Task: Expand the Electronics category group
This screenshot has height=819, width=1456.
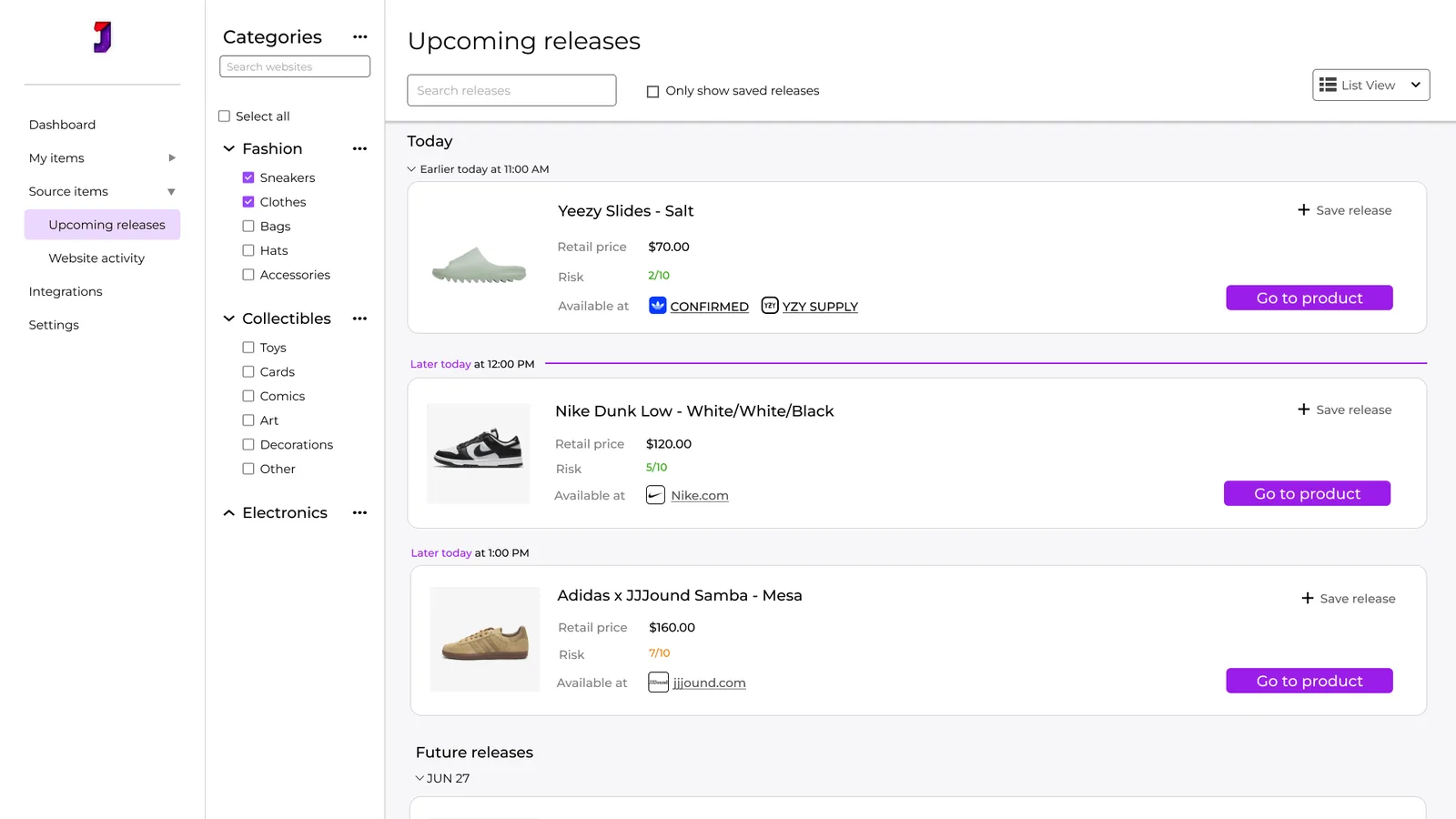Action: click(229, 512)
